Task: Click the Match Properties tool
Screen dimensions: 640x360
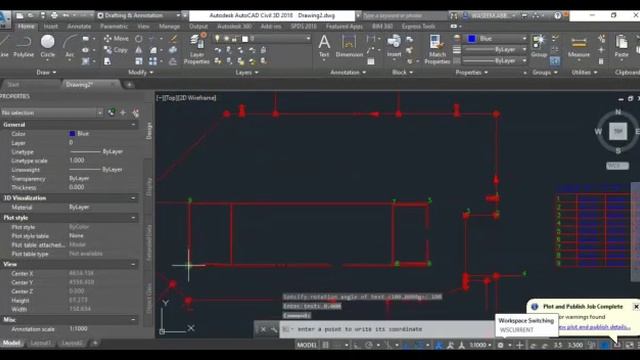Action: coord(437,49)
